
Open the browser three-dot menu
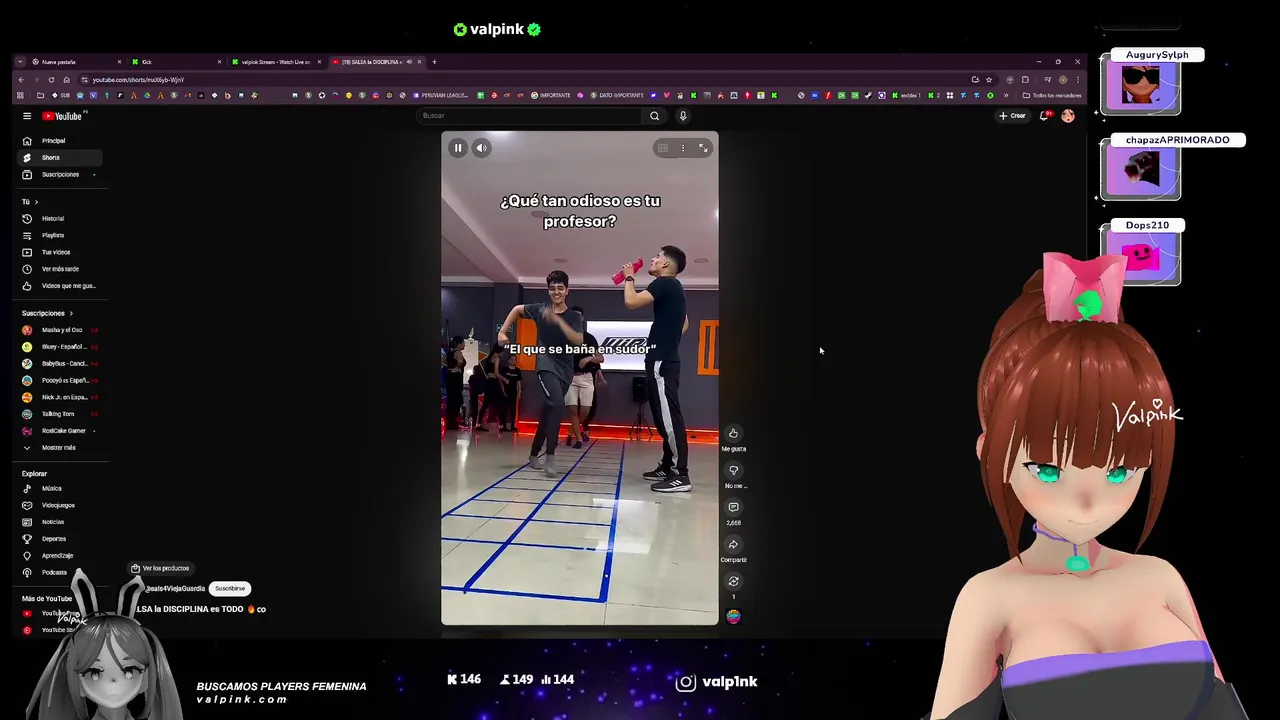coord(1077,80)
